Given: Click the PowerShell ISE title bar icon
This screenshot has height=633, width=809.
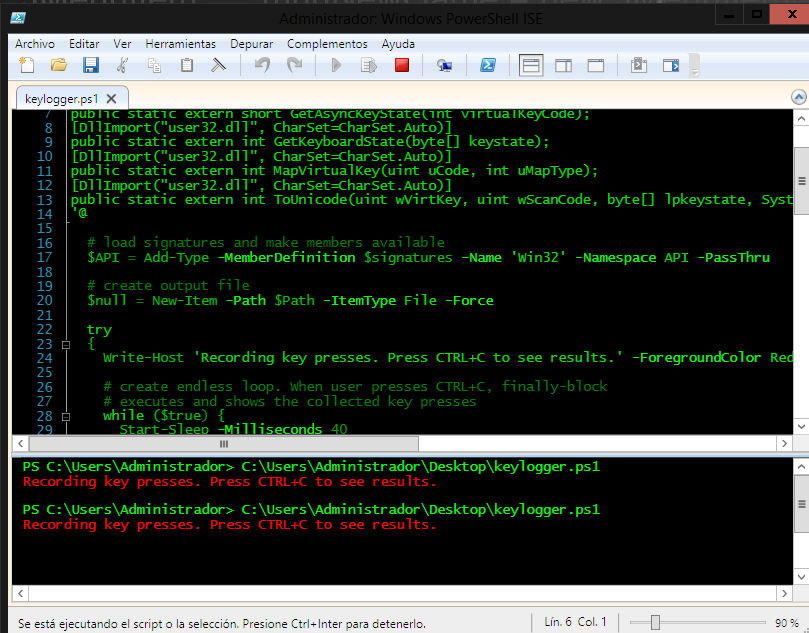Looking at the screenshot, I should pyautogui.click(x=18, y=18).
